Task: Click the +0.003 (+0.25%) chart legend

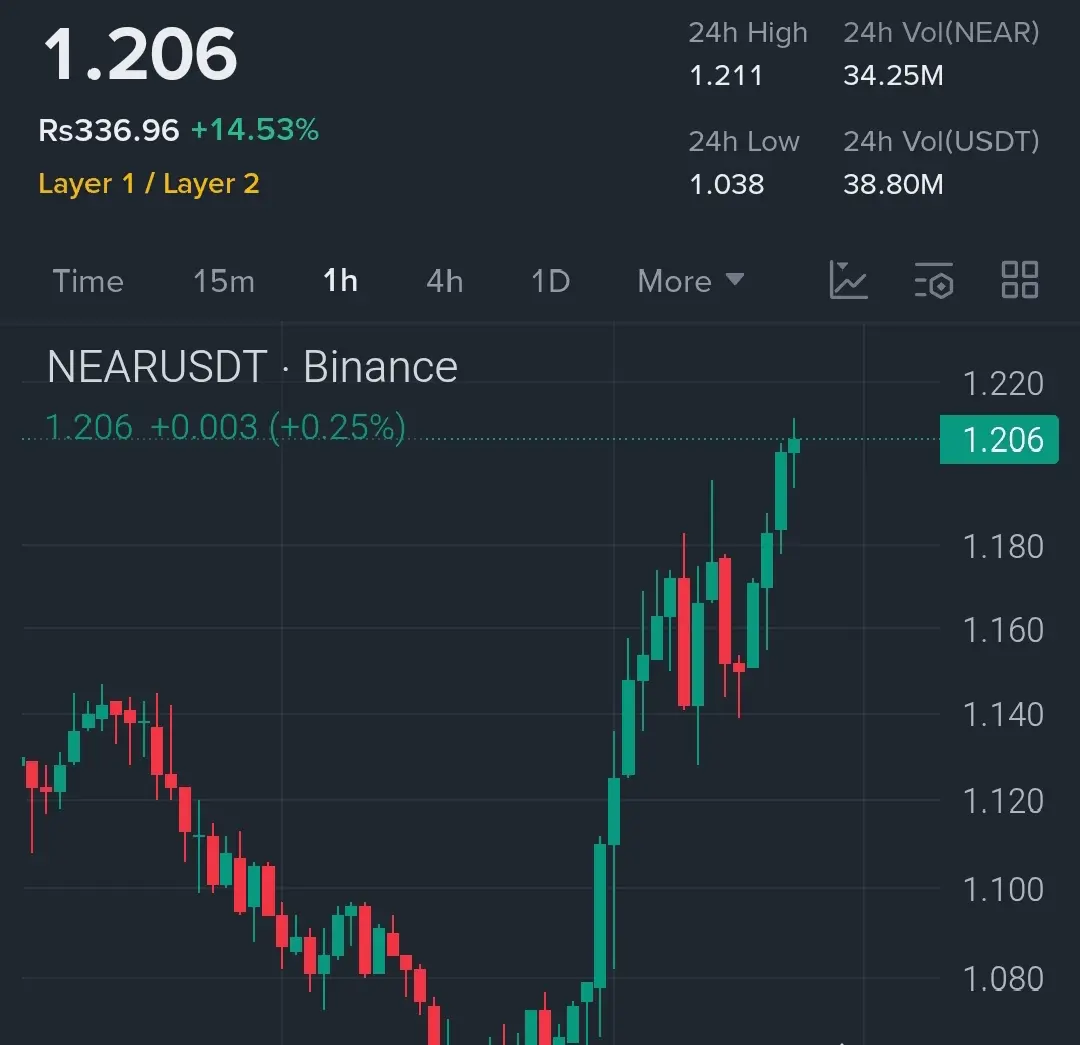Action: coord(278,427)
